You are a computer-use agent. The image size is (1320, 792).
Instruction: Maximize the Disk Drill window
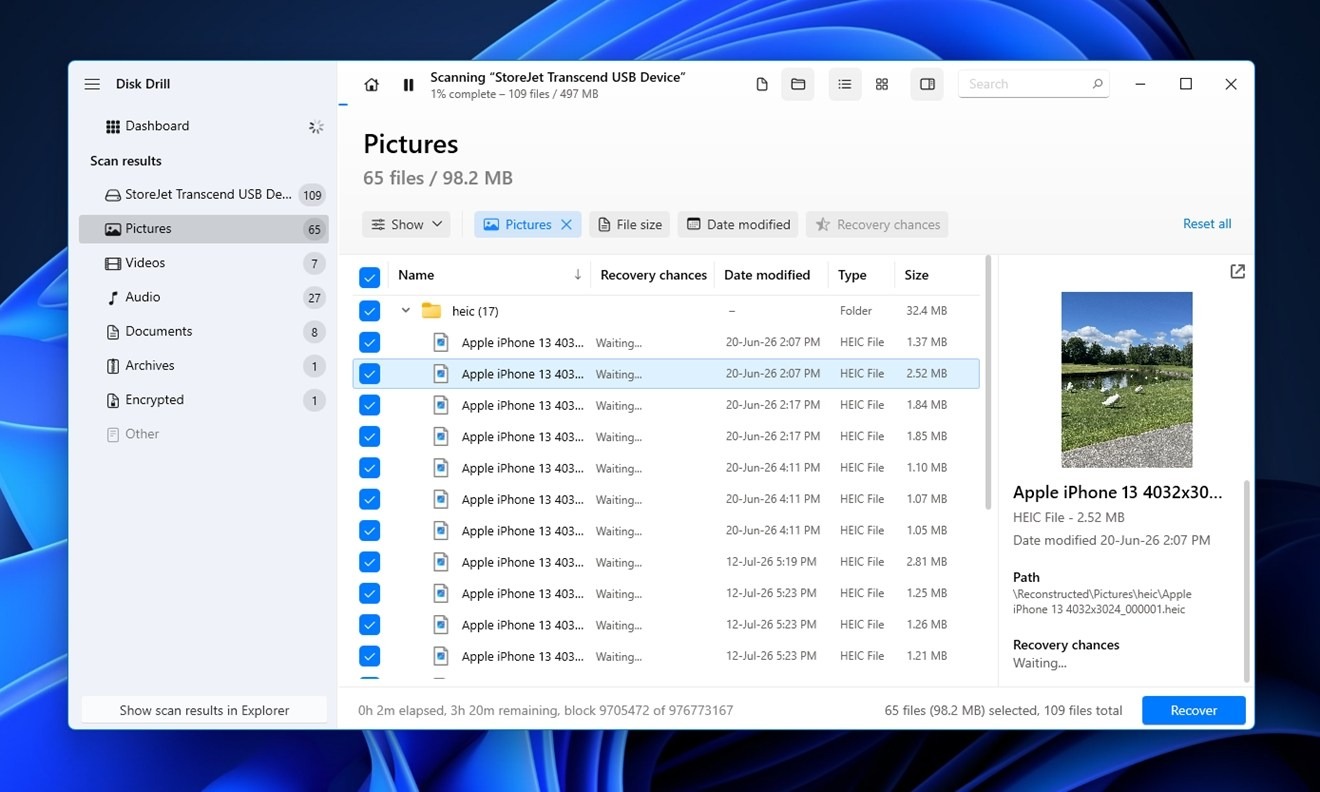click(x=1186, y=85)
